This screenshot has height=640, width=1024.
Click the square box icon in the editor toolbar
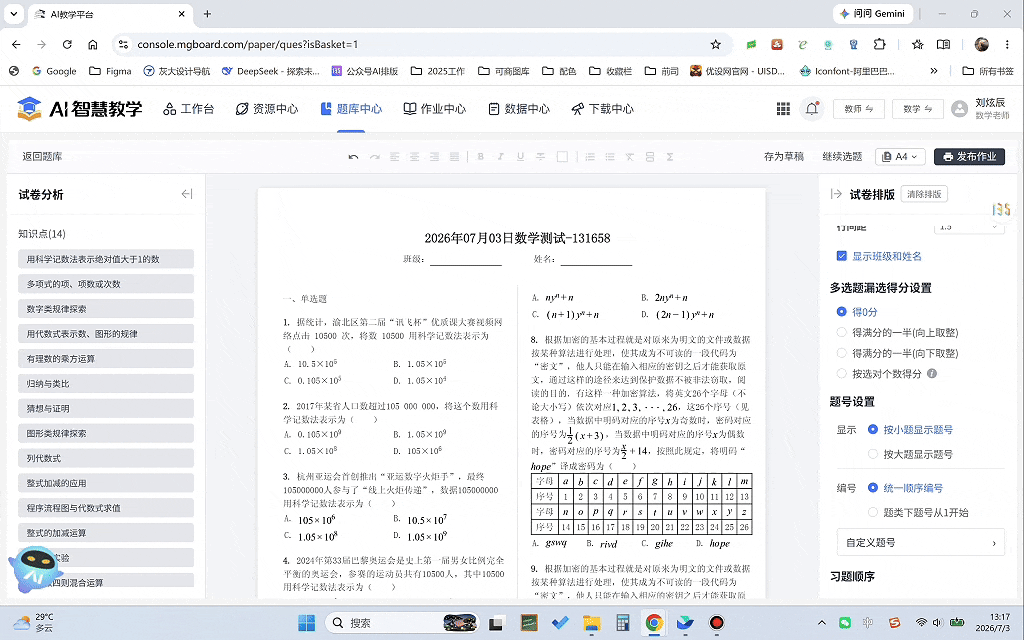(562, 157)
